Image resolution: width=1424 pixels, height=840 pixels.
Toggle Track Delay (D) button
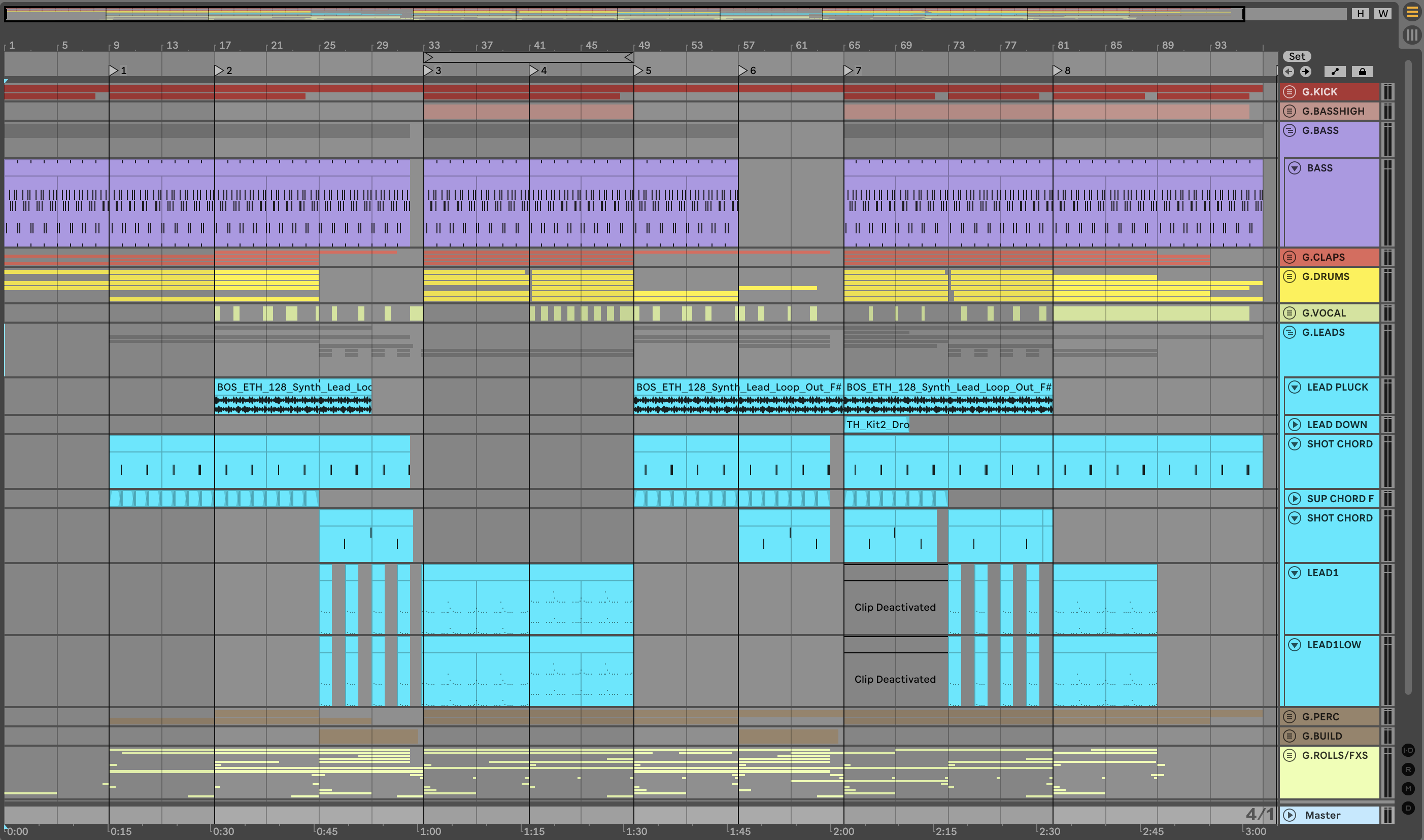[1408, 808]
